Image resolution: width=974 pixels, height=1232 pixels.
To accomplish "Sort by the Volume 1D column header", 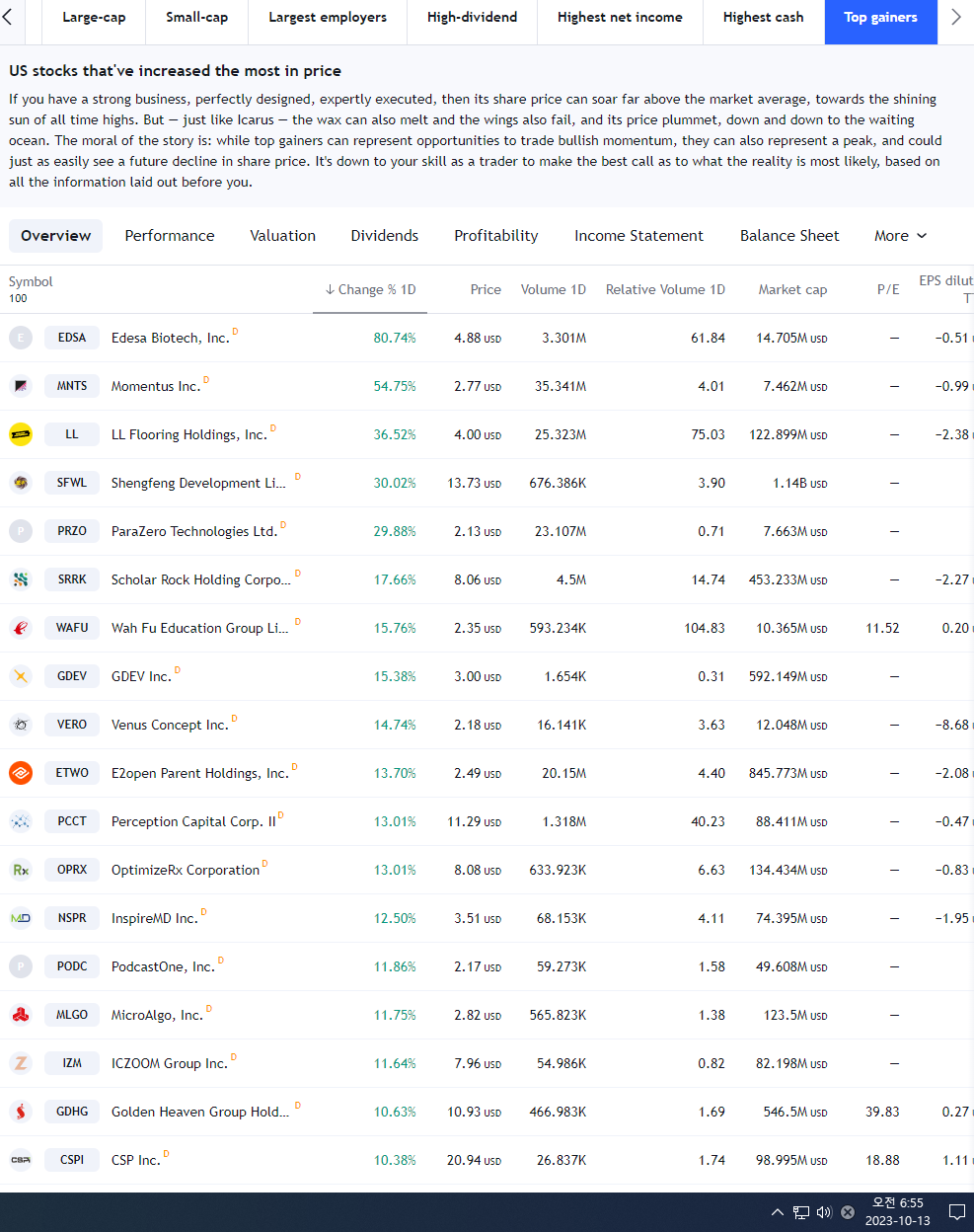I will click(554, 289).
